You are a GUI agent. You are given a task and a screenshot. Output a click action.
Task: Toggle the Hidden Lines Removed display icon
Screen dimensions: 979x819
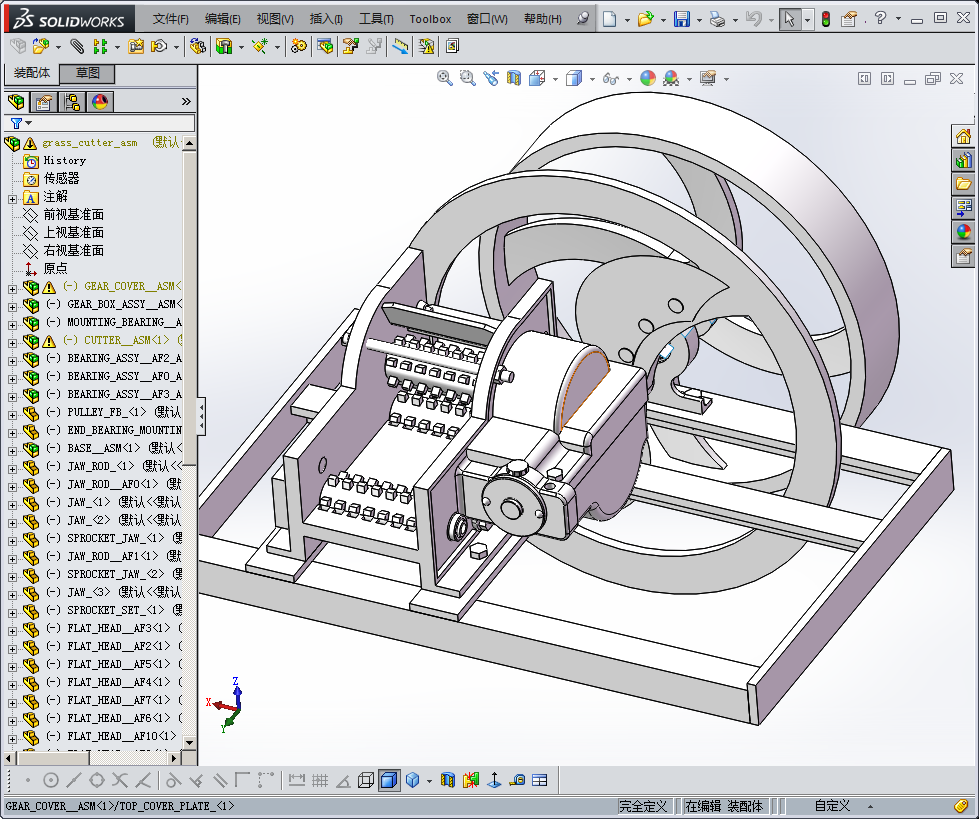[x=366, y=780]
